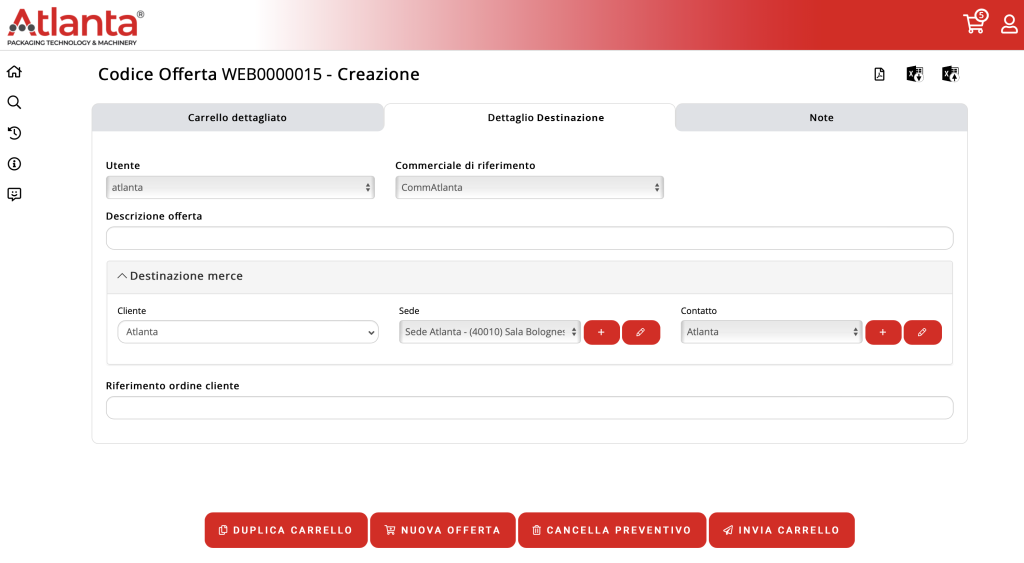Open the user profile icon
The image size is (1024, 563).
click(x=1009, y=24)
